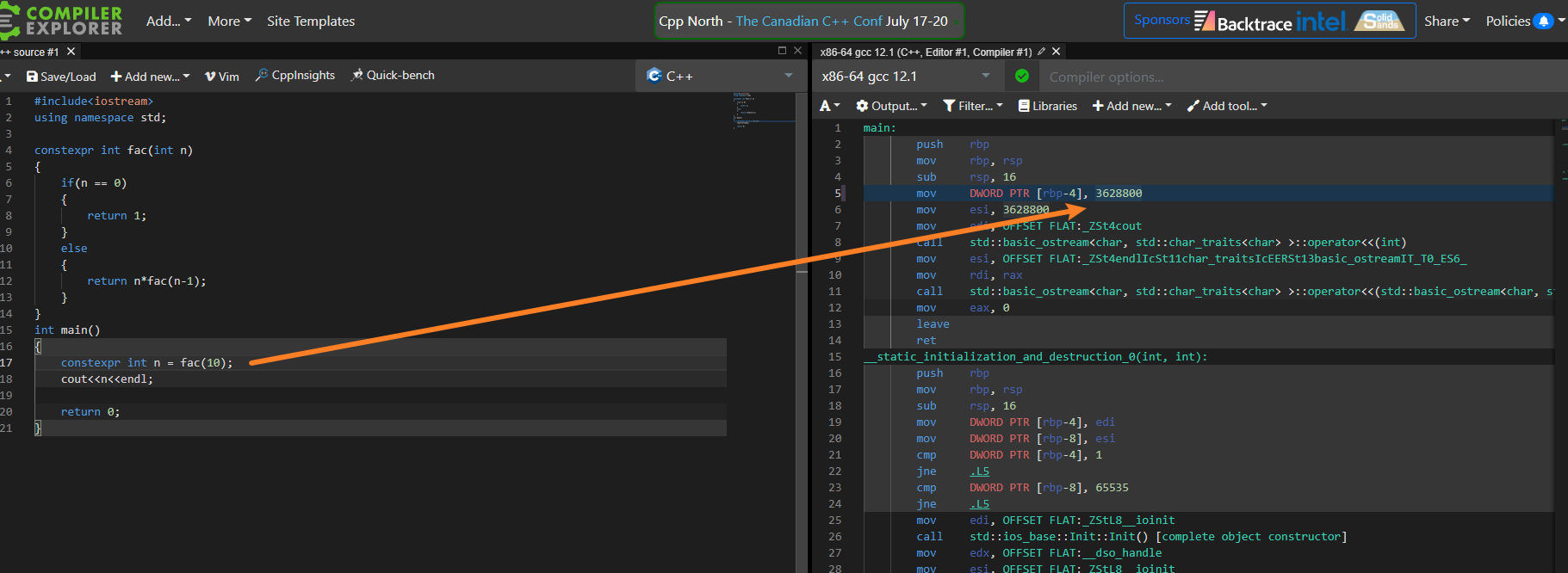Image resolution: width=1568 pixels, height=573 pixels.
Task: Focus the Compiler options input field
Action: click(x=1303, y=77)
